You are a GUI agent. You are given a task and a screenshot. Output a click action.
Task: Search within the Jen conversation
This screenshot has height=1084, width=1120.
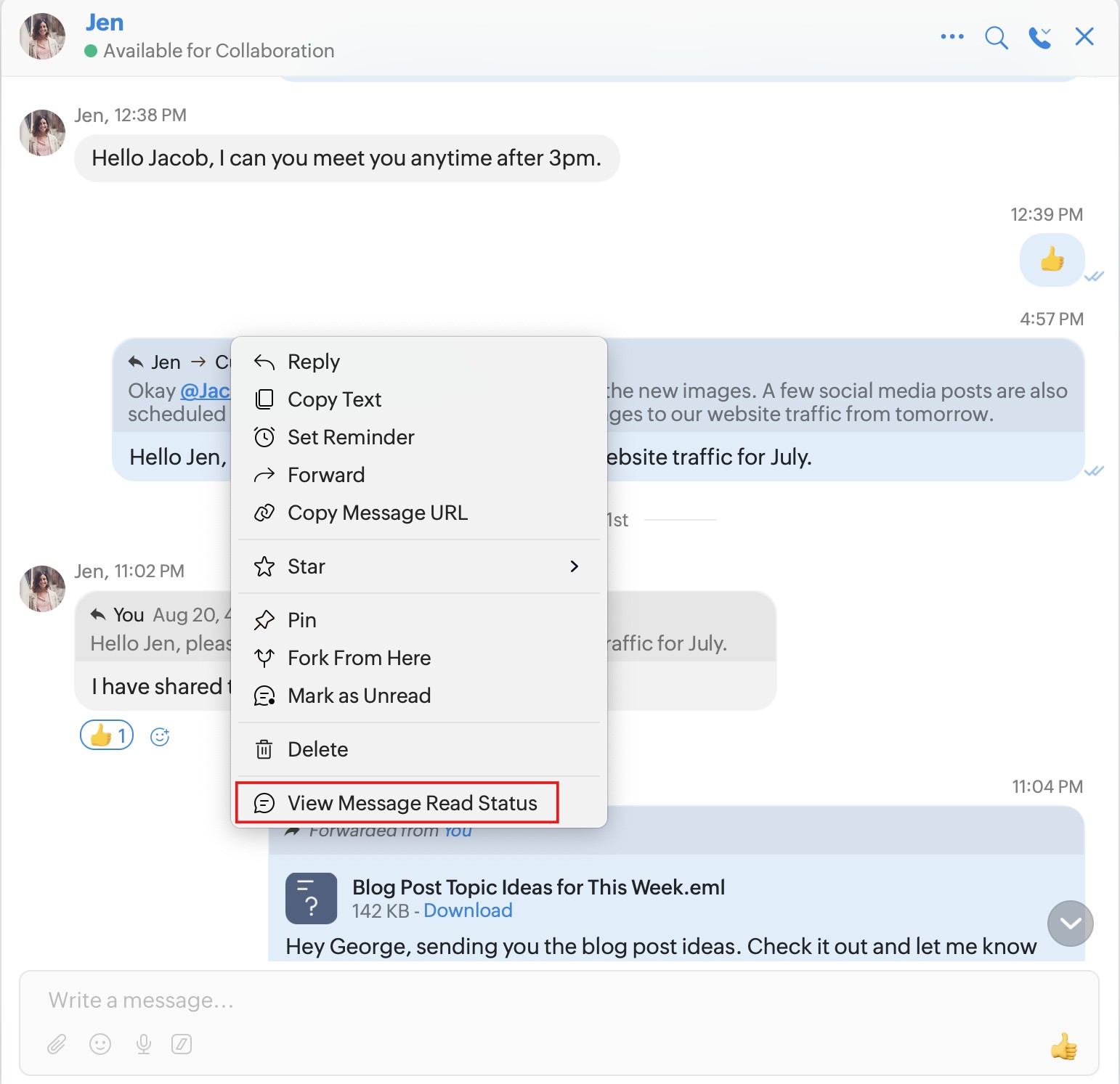click(x=996, y=37)
